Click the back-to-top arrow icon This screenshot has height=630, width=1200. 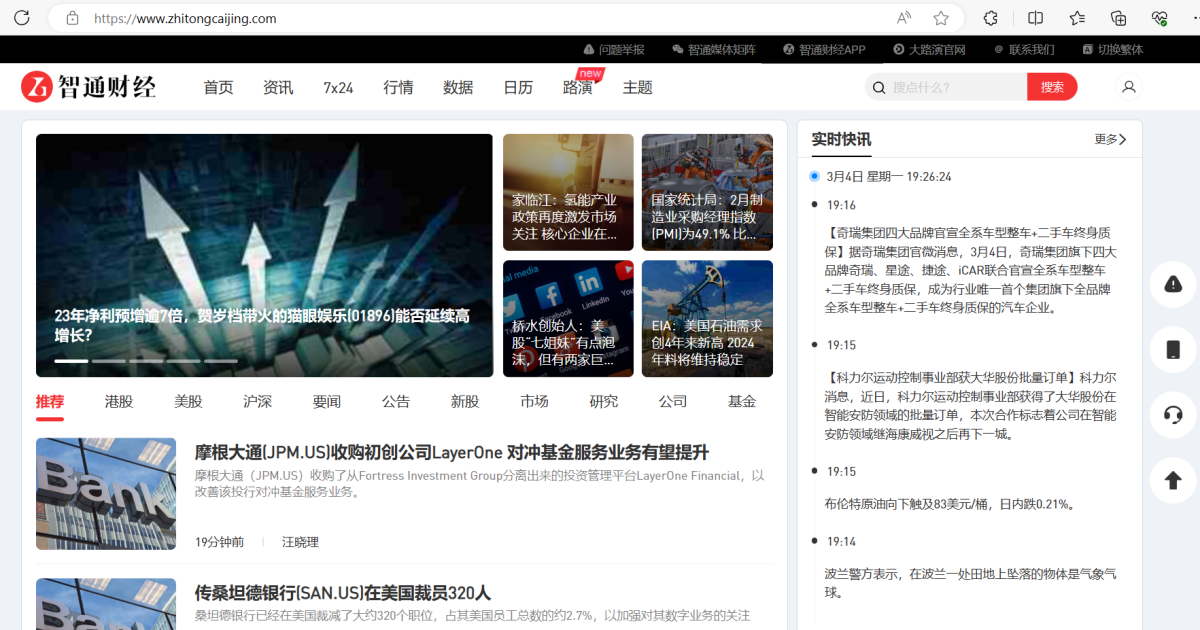point(1172,480)
